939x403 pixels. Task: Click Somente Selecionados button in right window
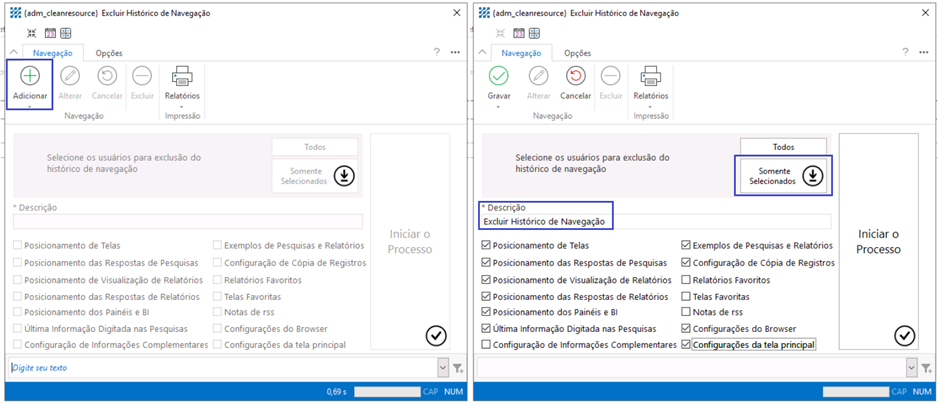pos(785,176)
